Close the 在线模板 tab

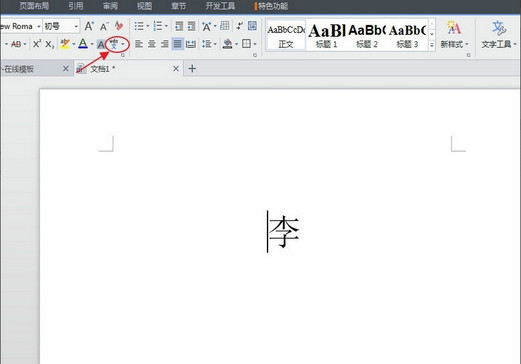click(66, 69)
